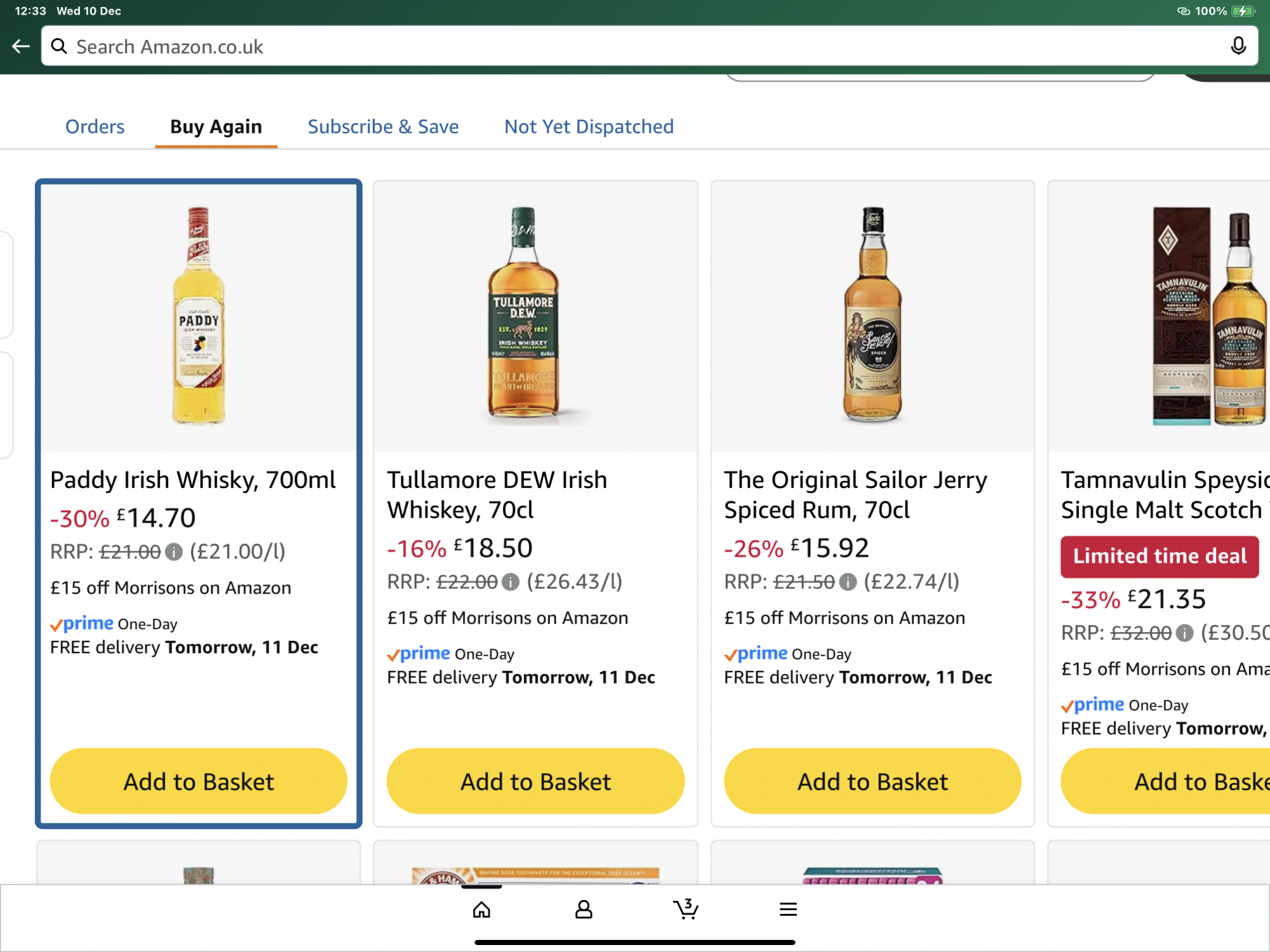Screen dimensions: 1270x952
Task: Tap info icon beside Sailor Jerry RRP £21.50
Action: click(848, 582)
